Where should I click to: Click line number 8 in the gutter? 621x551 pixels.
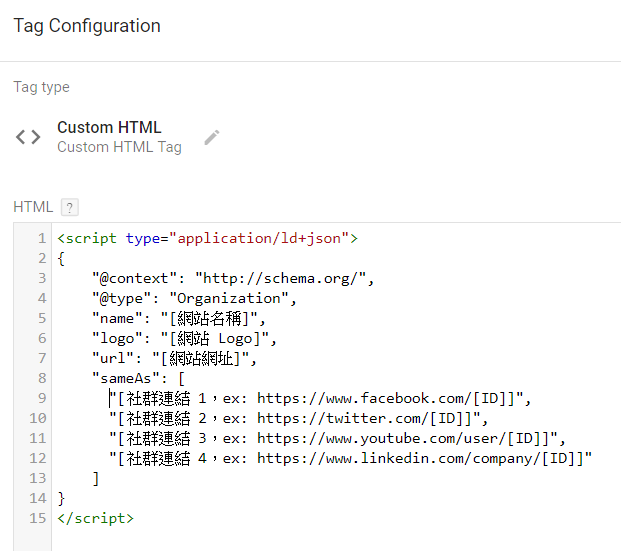[x=41, y=378]
